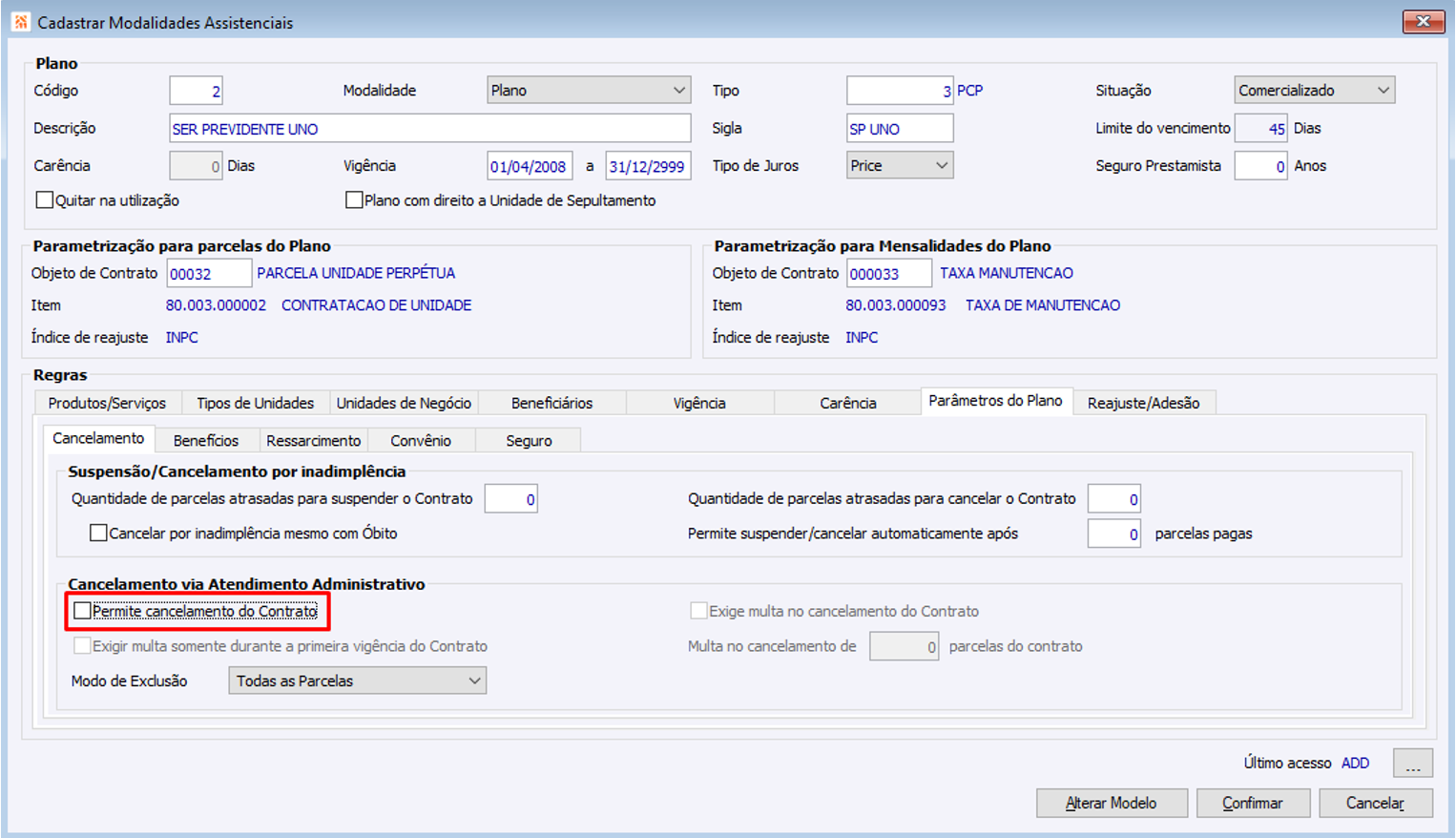Click the Código input field
Image resolution: width=1456 pixels, height=838 pixels.
point(196,90)
